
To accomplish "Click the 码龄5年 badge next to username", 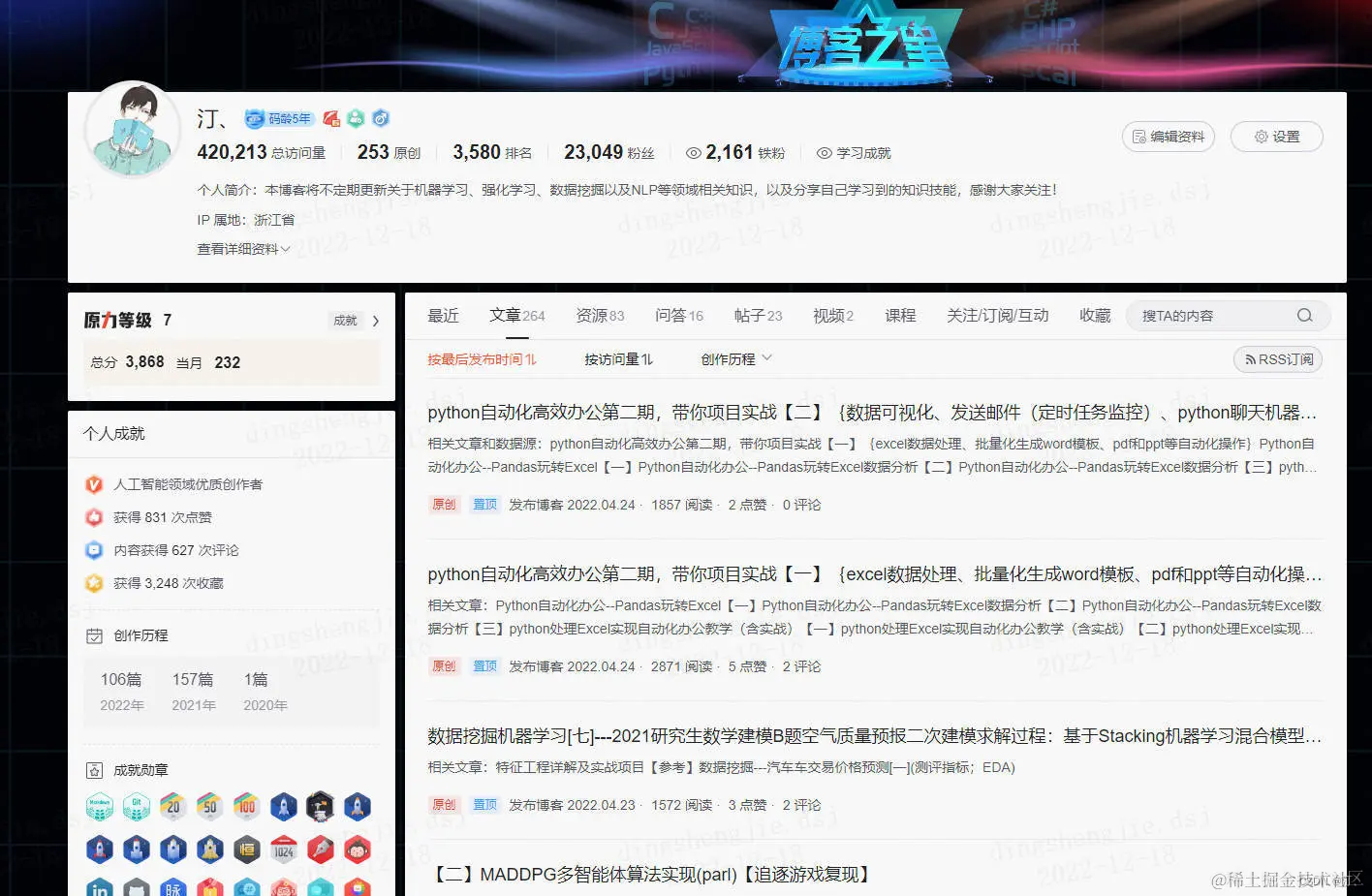I will click(x=279, y=119).
